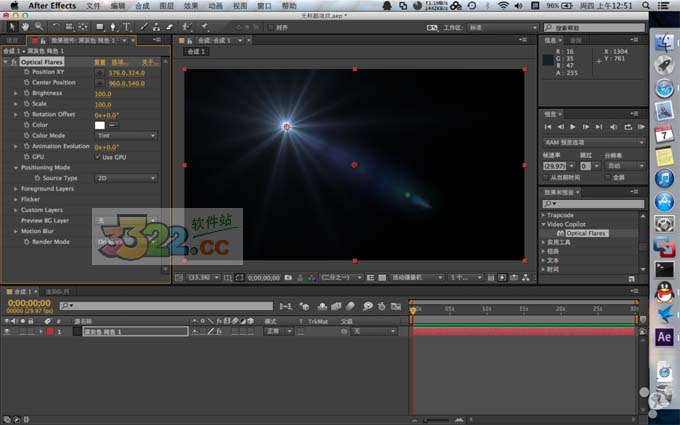Select the Puppet Pin tool
The image size is (680, 425).
pos(204,27)
